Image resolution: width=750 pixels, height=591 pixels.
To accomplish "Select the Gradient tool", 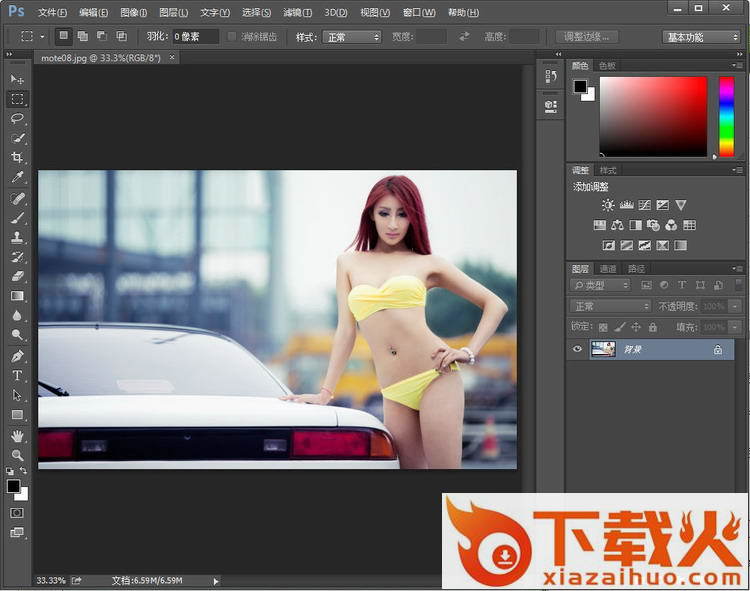I will 17,296.
